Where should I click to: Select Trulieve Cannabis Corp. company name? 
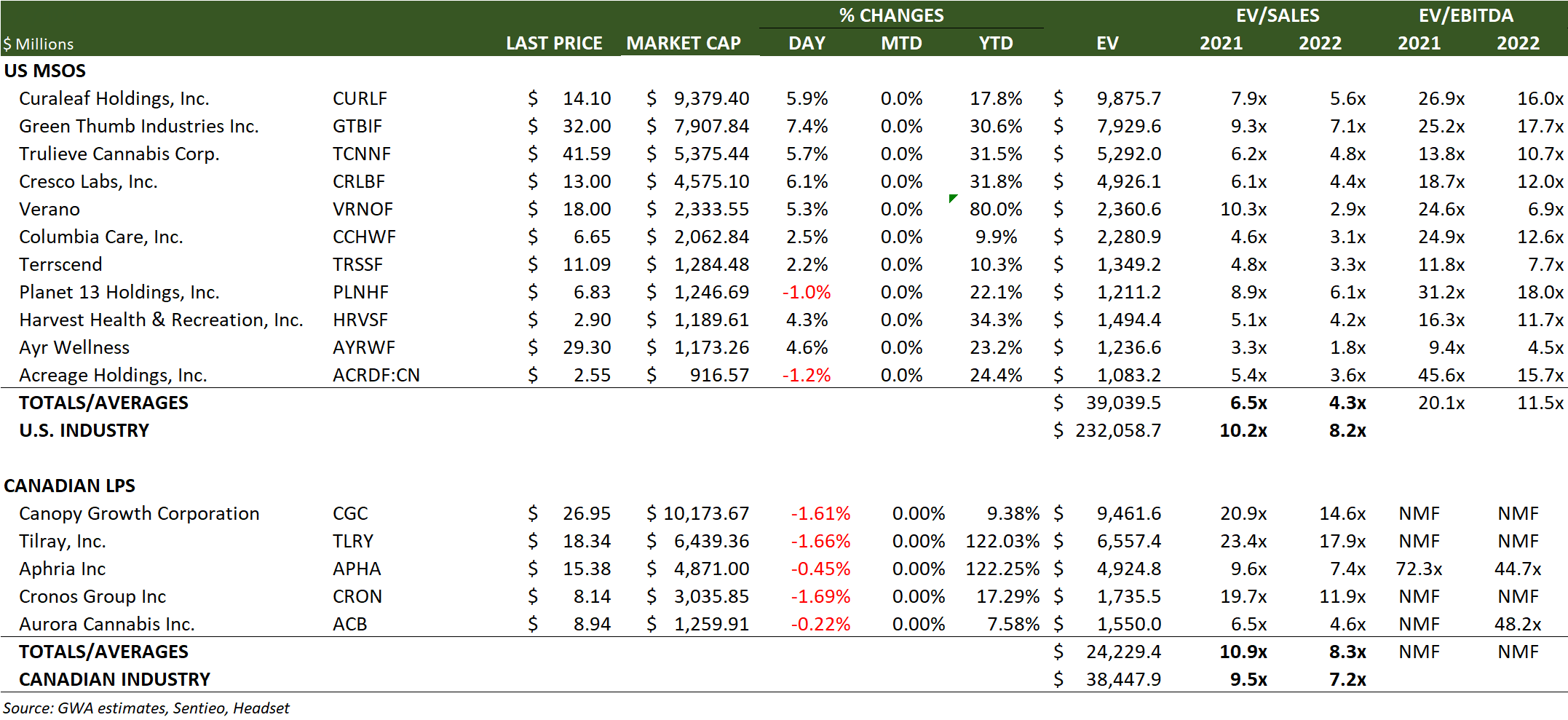point(119,154)
